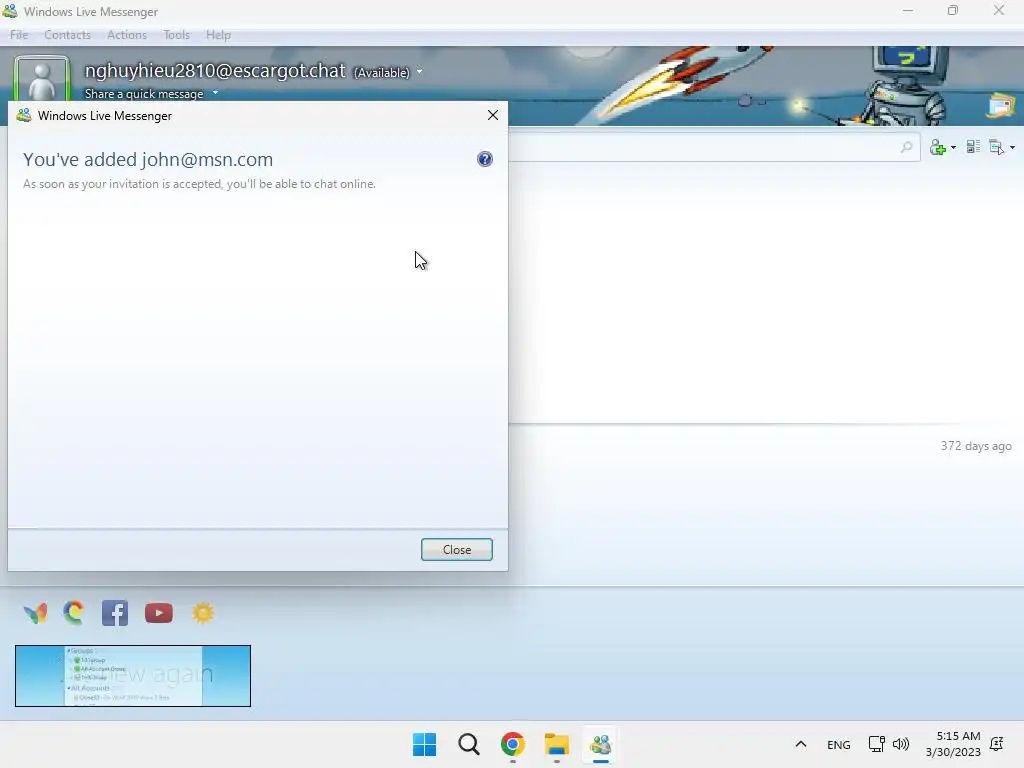Image resolution: width=1024 pixels, height=768 pixels.
Task: Show hidden system tray icons
Action: click(x=801, y=744)
